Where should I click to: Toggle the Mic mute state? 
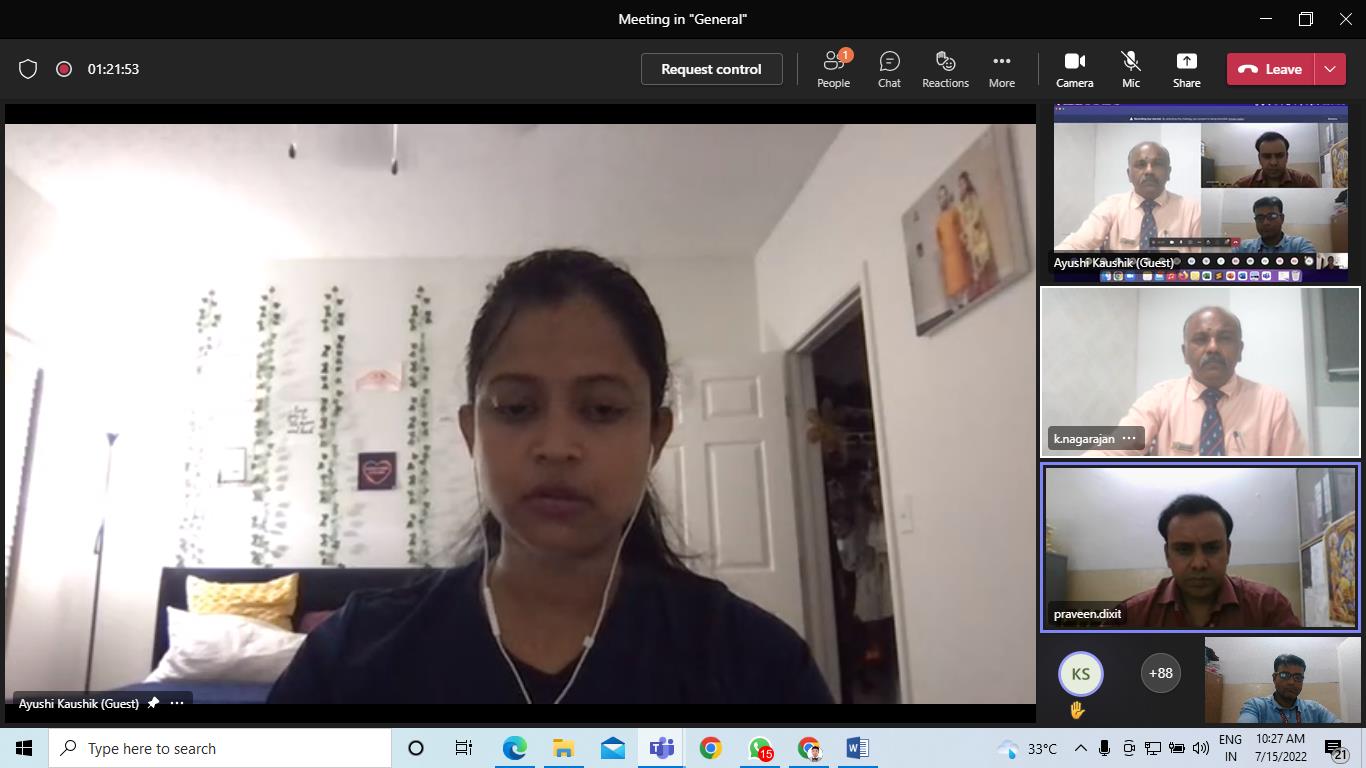[1130, 69]
